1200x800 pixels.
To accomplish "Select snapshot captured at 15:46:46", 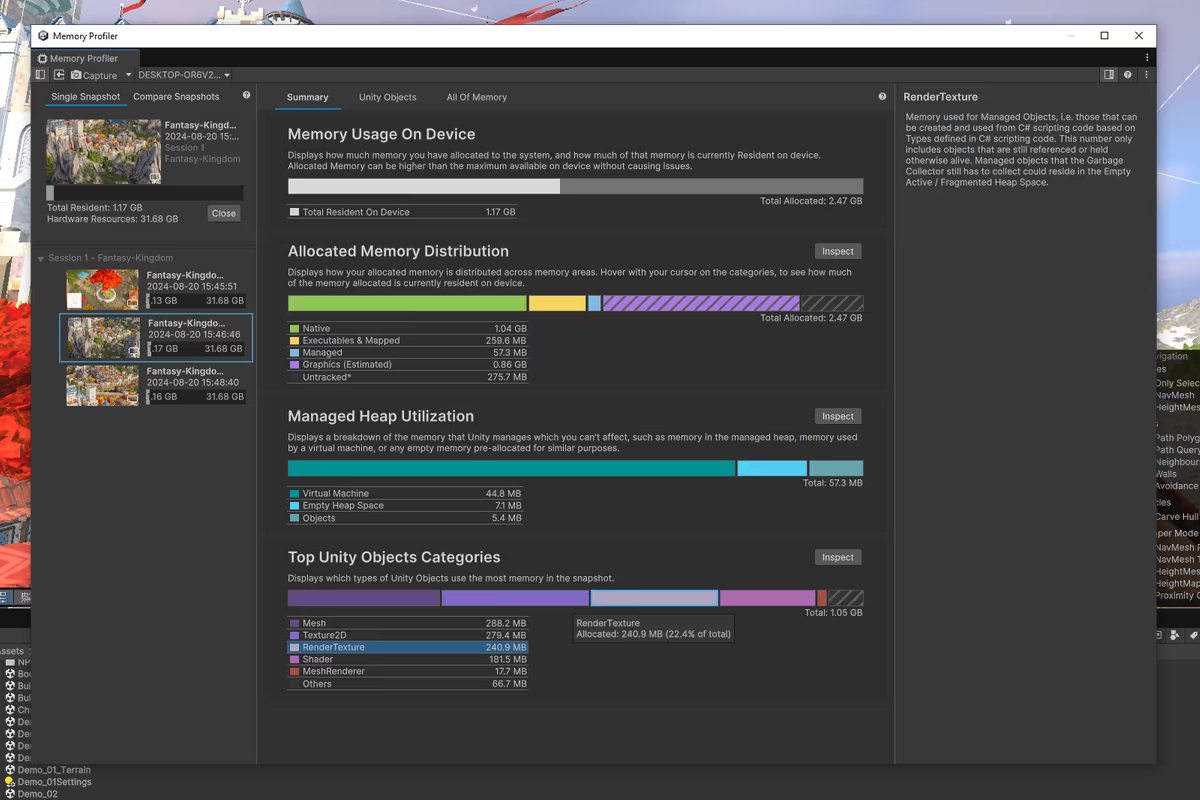I will (x=156, y=337).
